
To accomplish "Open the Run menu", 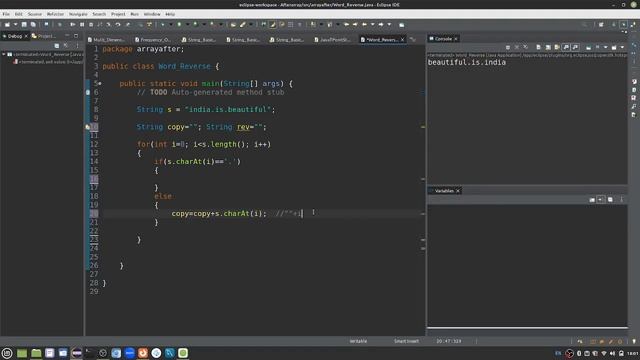I will (x=134, y=14).
